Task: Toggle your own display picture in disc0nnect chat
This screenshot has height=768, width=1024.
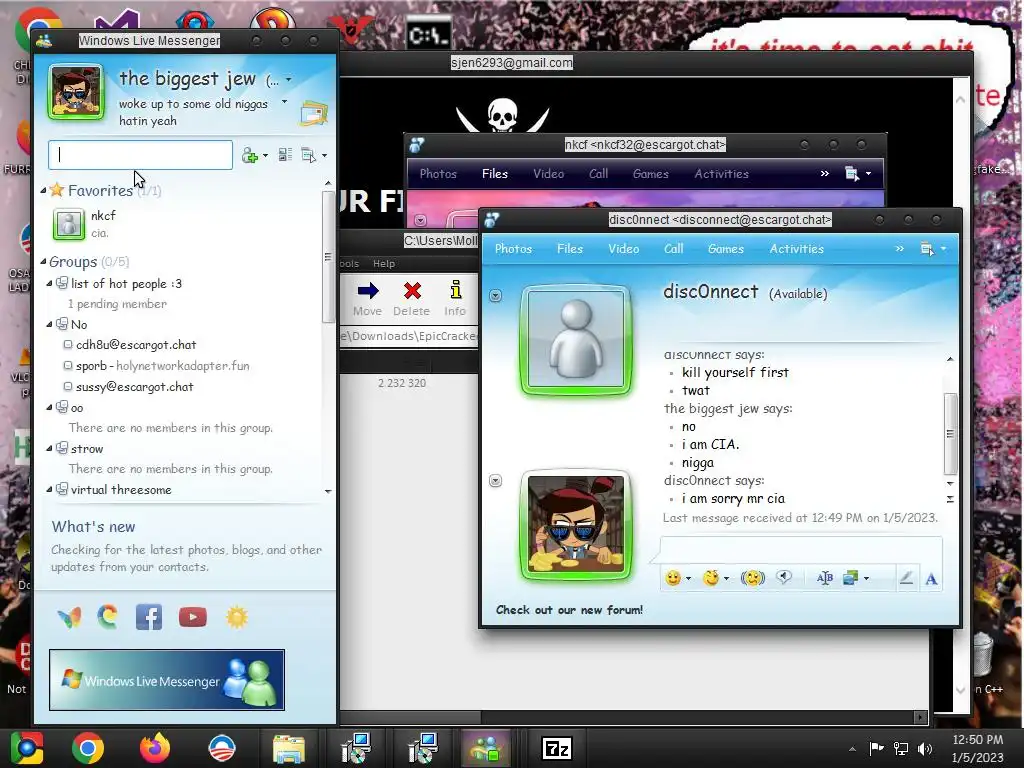Action: tap(496, 481)
